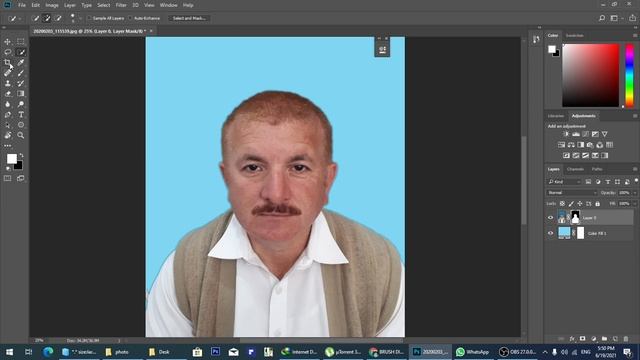Choose Subtract from selection mode
The height and width of the screenshot is (360, 640).
tap(58, 18)
